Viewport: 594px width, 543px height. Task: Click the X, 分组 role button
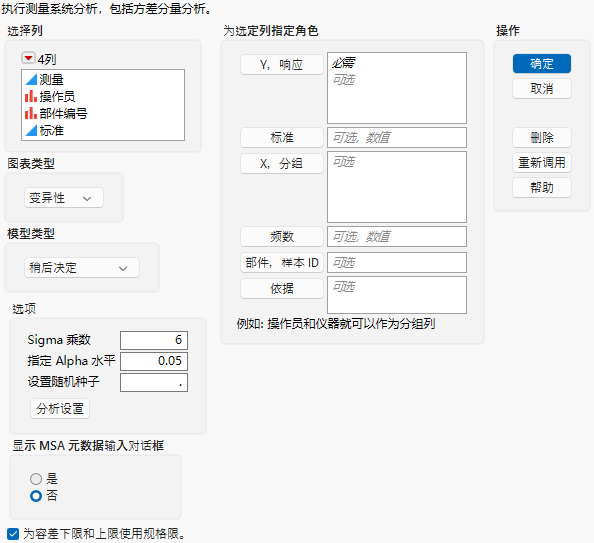281,163
